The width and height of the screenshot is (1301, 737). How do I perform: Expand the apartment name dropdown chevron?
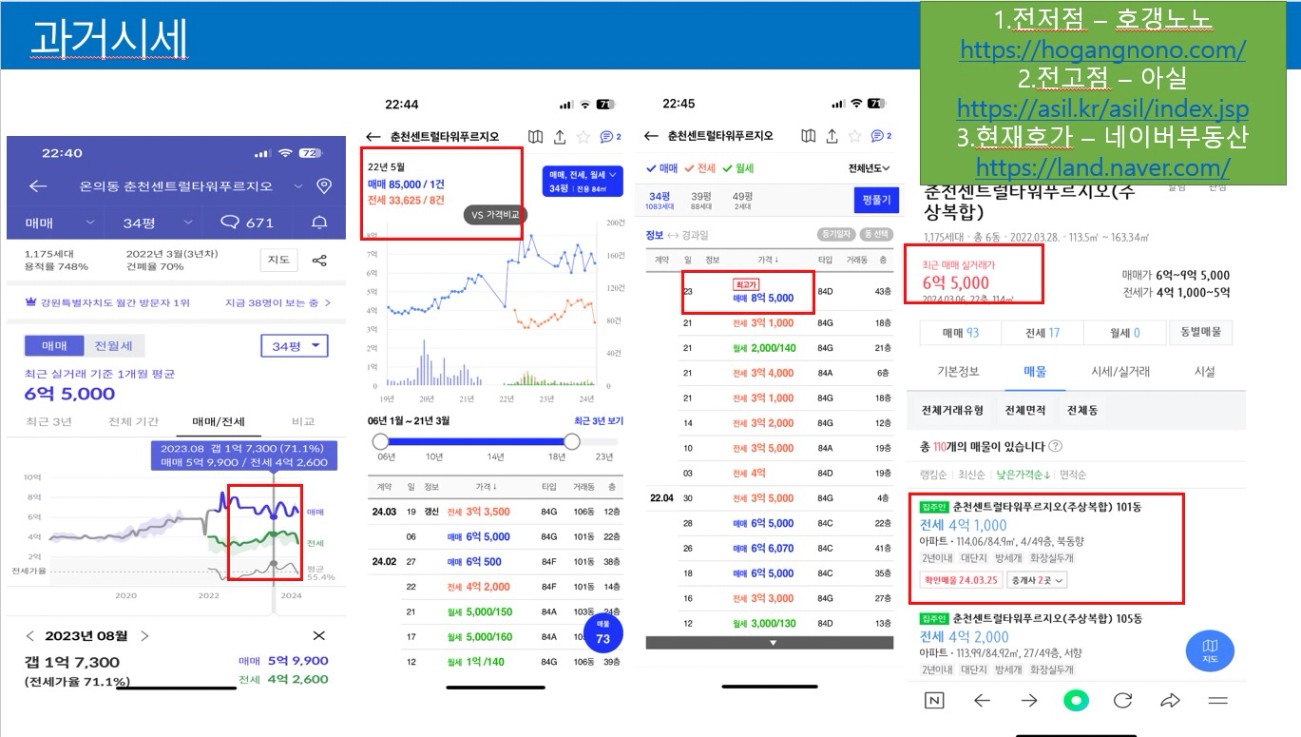point(297,186)
